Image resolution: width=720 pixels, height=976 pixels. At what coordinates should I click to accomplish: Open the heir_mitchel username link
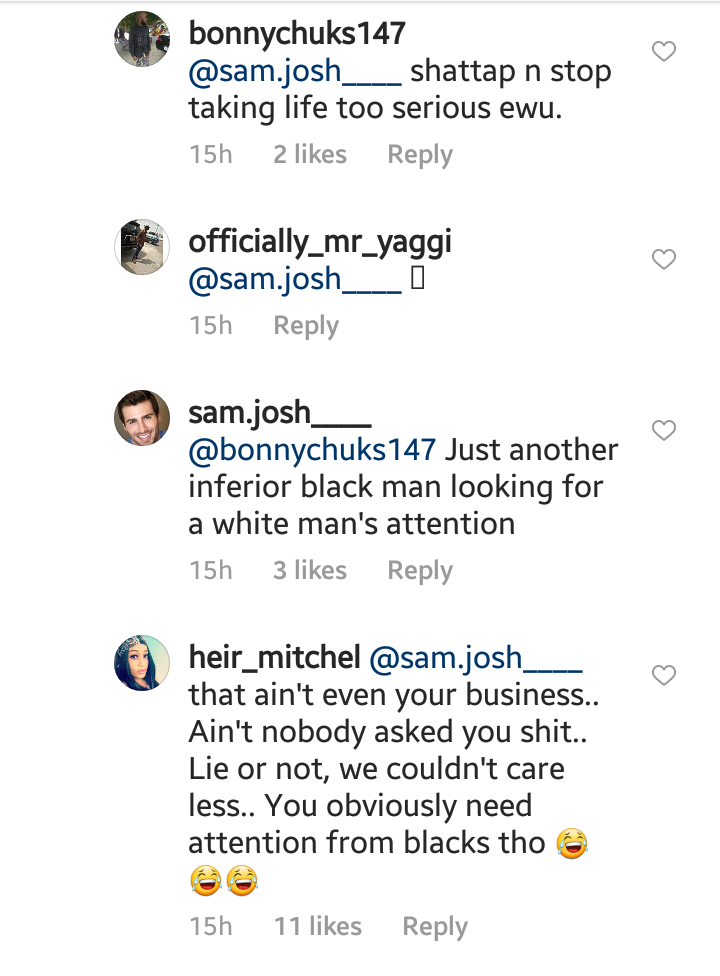(274, 657)
